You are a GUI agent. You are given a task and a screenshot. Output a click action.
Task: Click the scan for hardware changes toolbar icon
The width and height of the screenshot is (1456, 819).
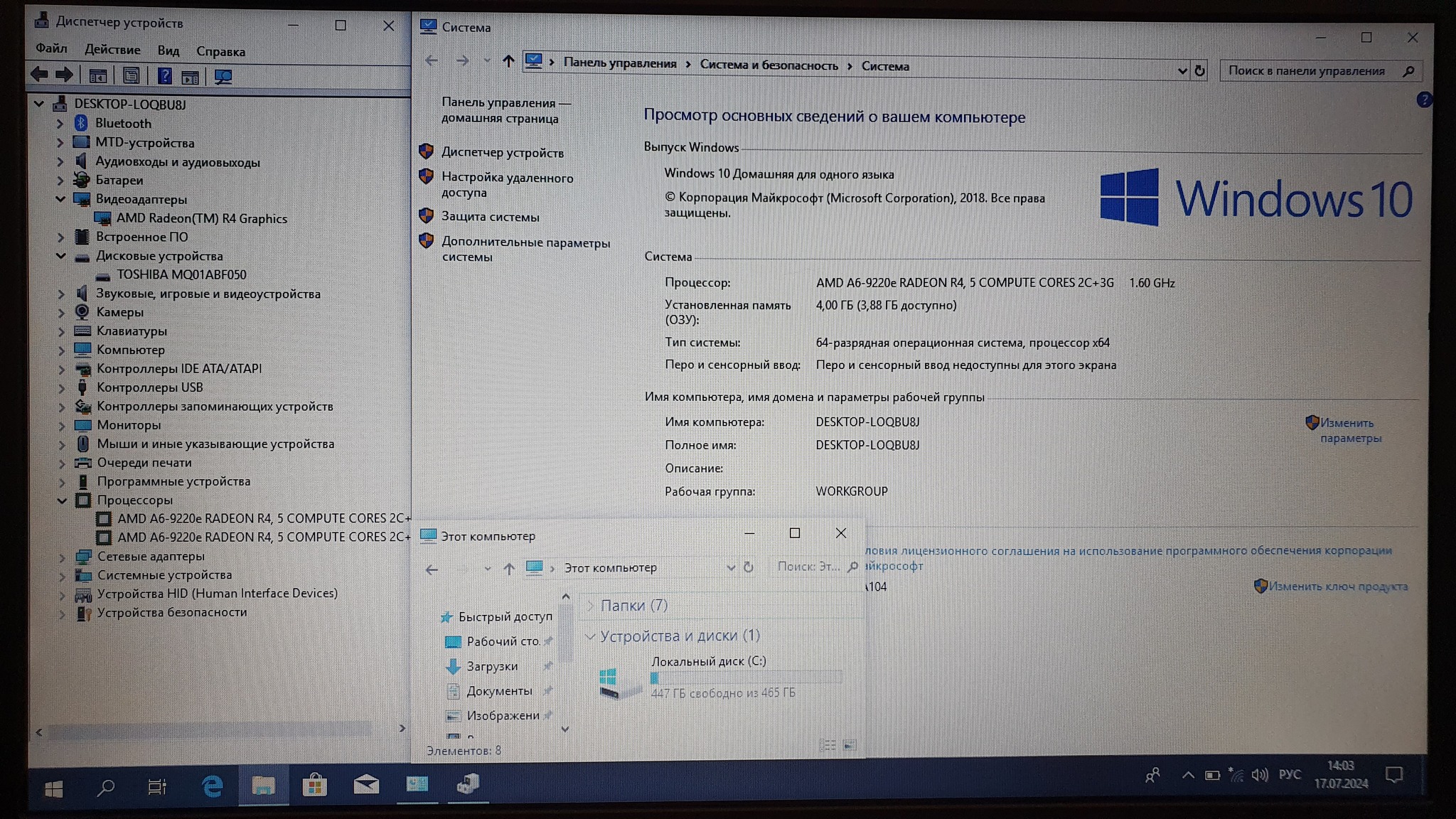[x=223, y=76]
